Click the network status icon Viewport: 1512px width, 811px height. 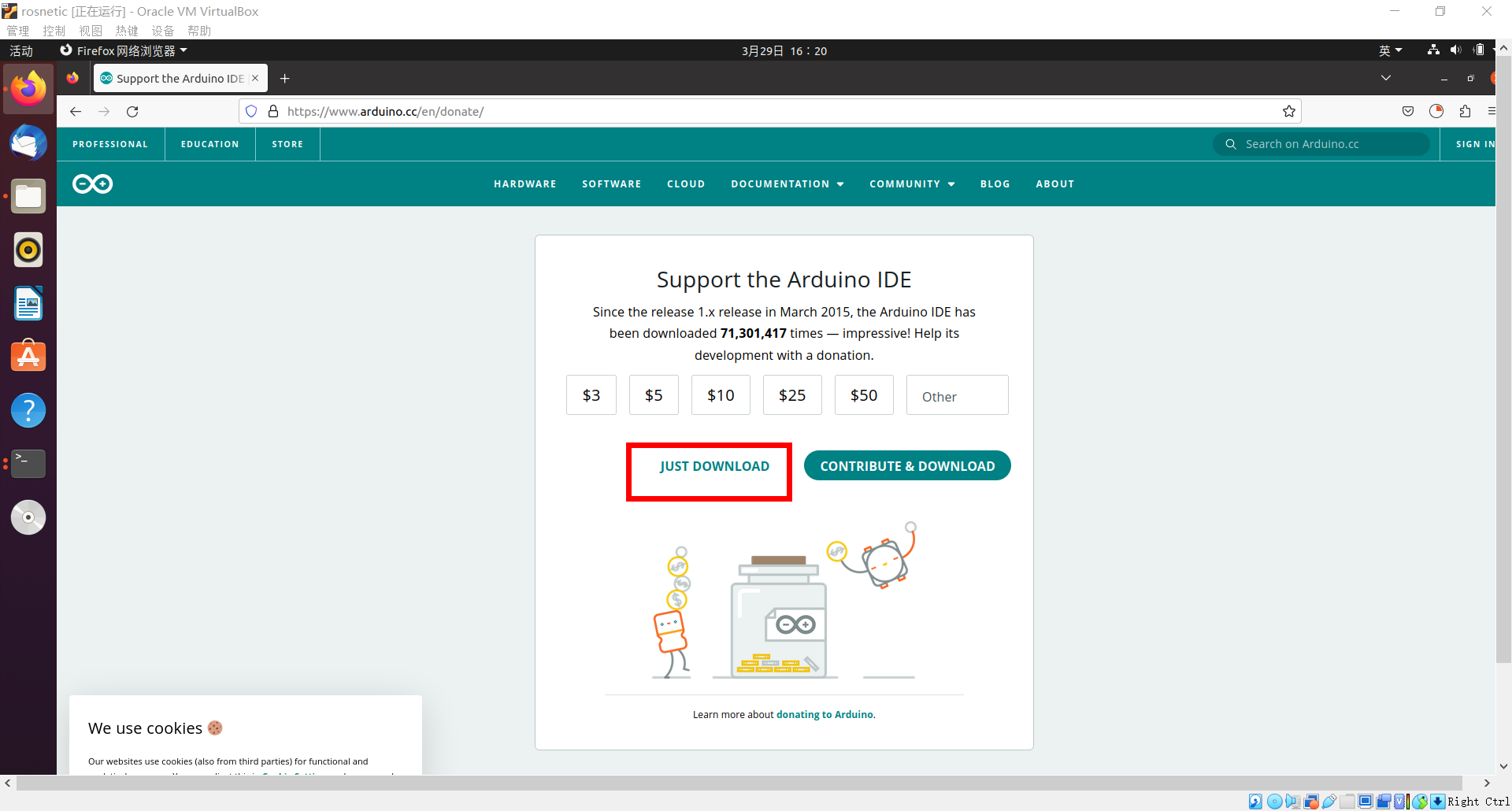click(x=1433, y=50)
